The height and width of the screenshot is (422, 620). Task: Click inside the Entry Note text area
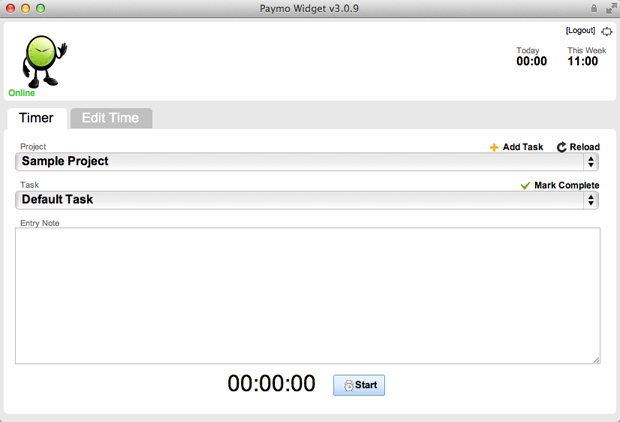pos(308,295)
